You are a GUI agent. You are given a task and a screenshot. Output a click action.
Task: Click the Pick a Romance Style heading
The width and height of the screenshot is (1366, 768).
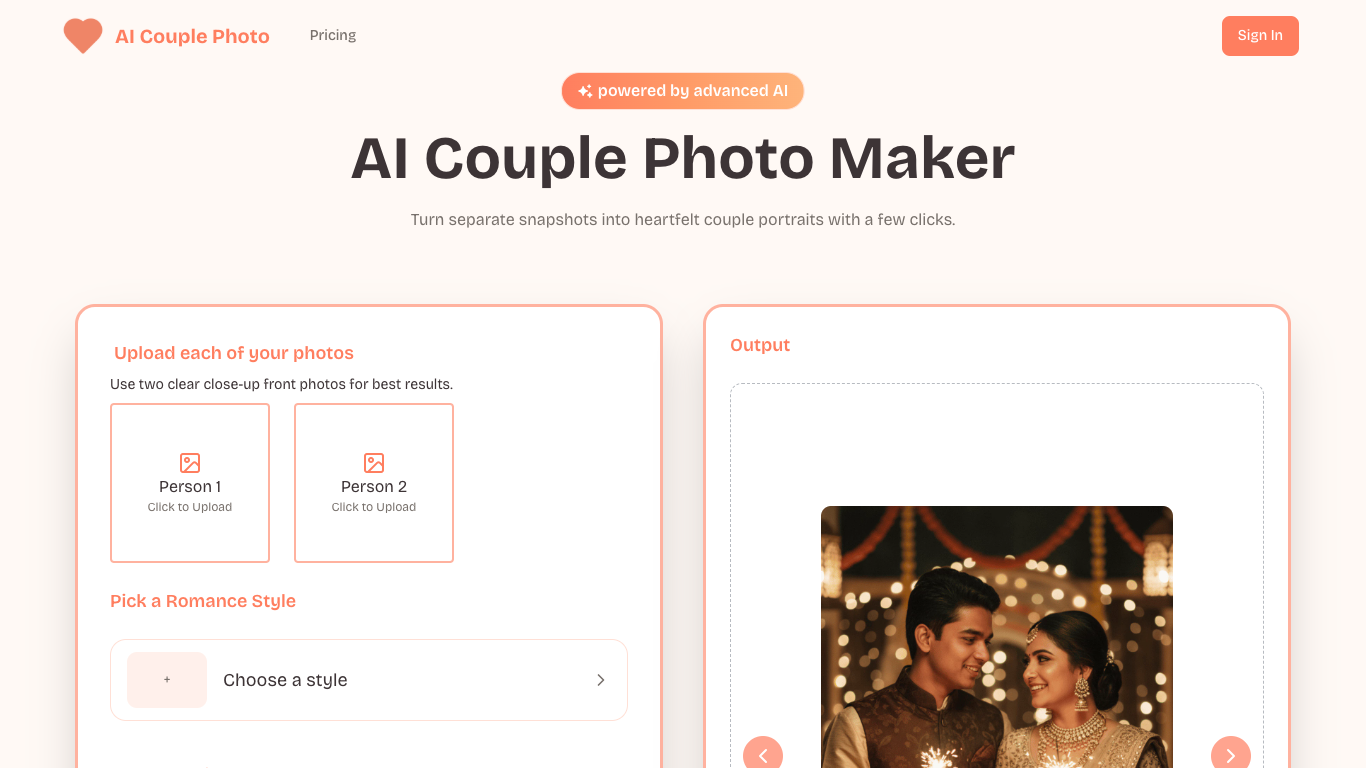tap(203, 601)
